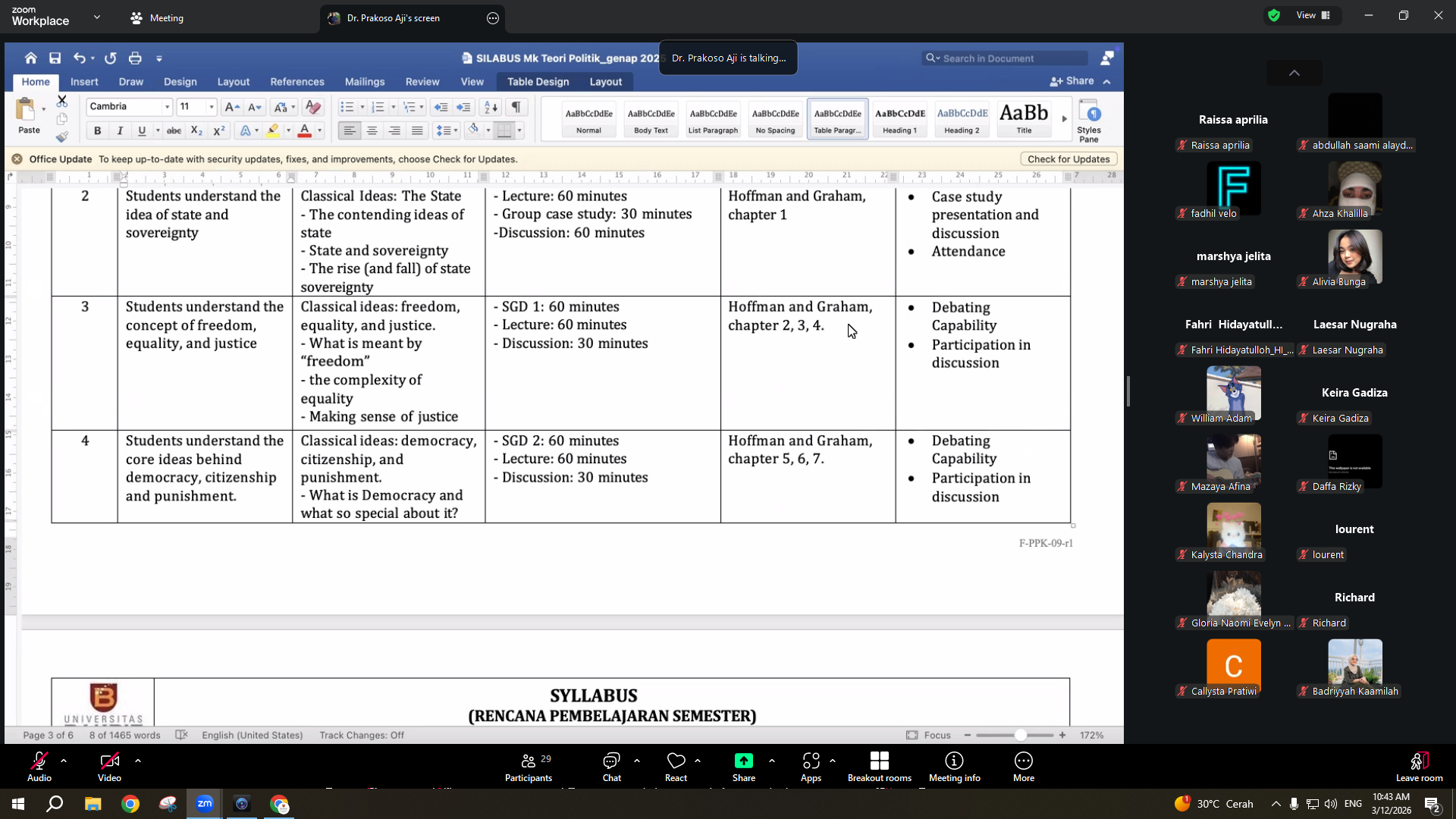Select Center paragraph alignment
Screen dimensions: 1456x819
(372, 130)
